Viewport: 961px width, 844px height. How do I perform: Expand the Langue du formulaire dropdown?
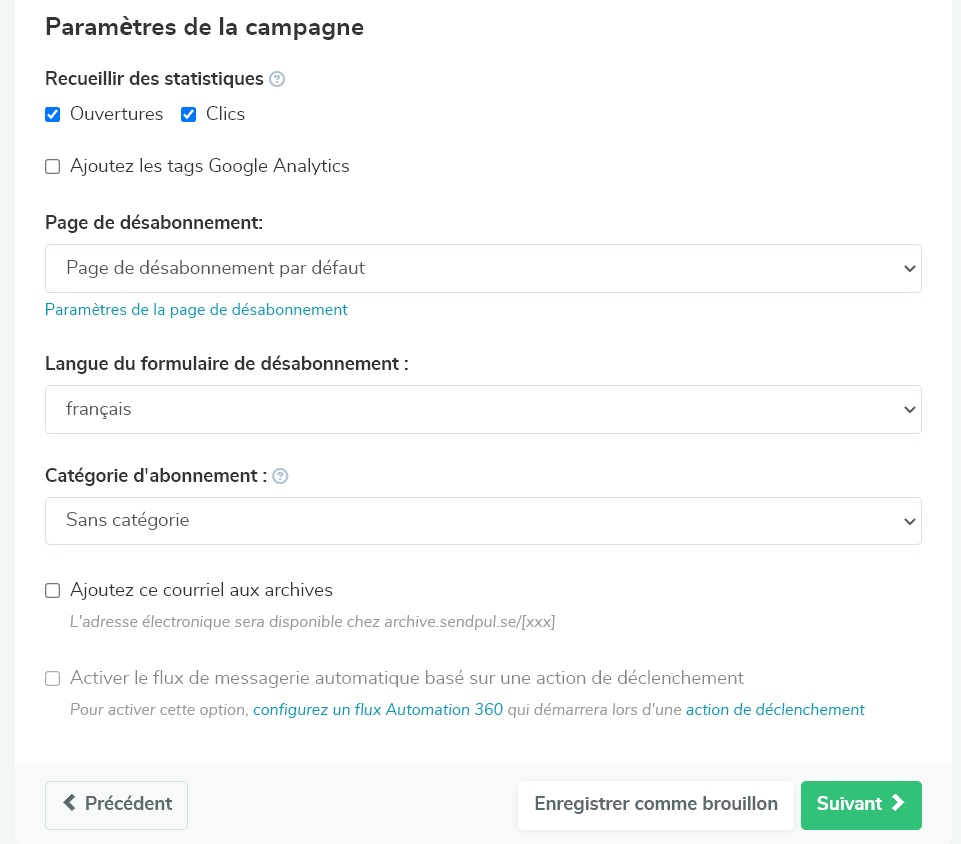coord(483,409)
